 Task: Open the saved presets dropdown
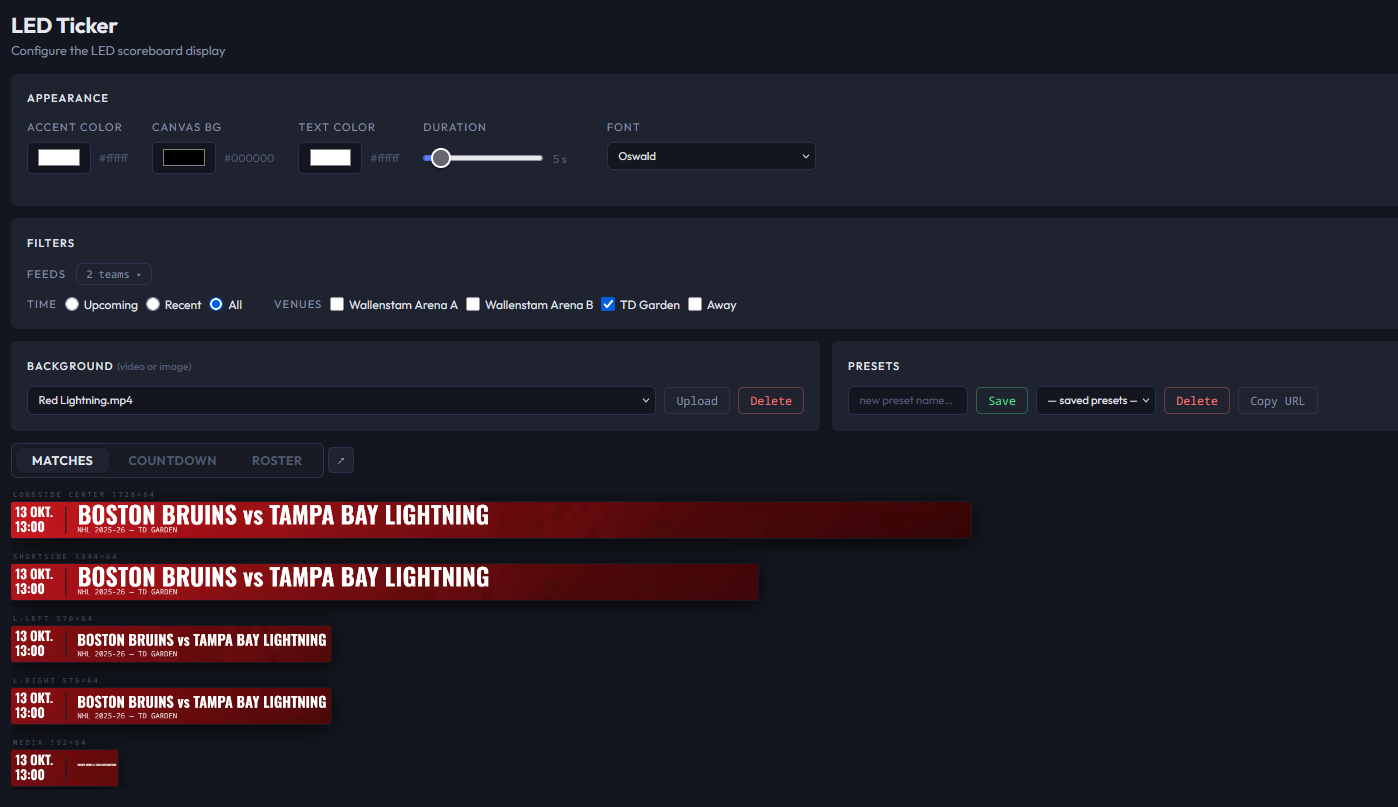point(1096,400)
